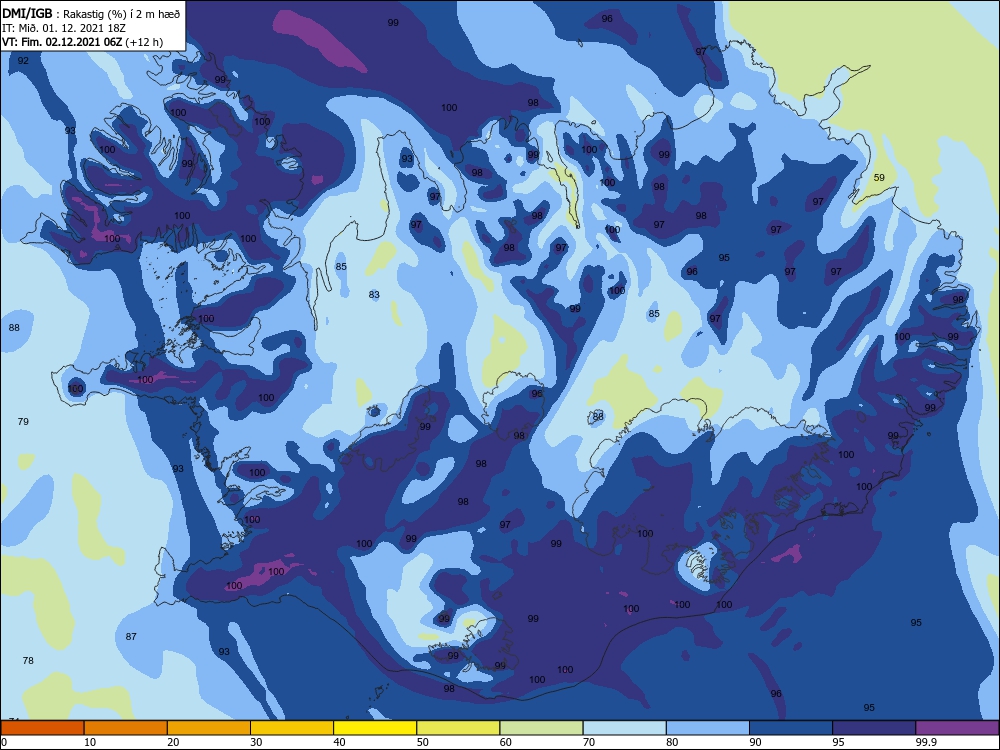
Task: Pick the 20–30 amber legend swatch
Action: (x=209, y=728)
